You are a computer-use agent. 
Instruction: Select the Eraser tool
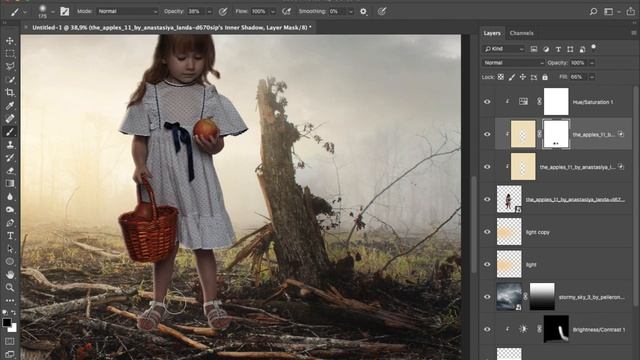pyautogui.click(x=10, y=171)
